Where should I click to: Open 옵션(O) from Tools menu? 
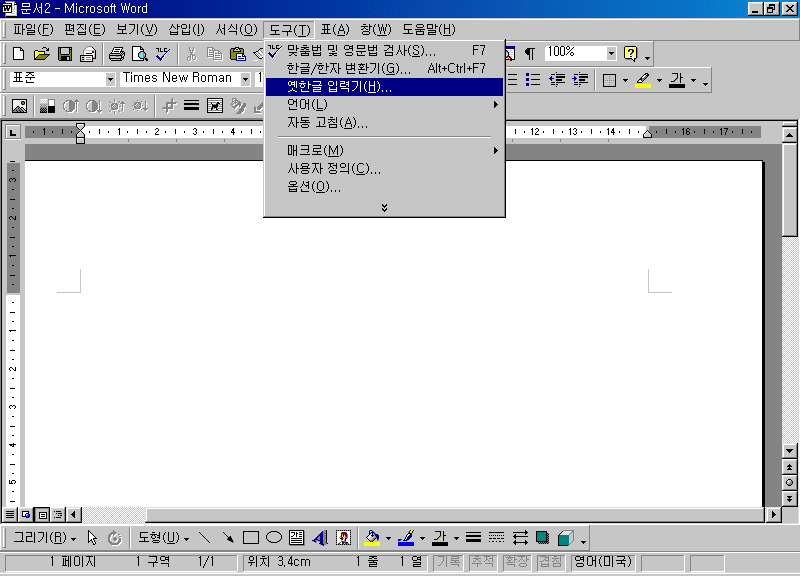384,187
